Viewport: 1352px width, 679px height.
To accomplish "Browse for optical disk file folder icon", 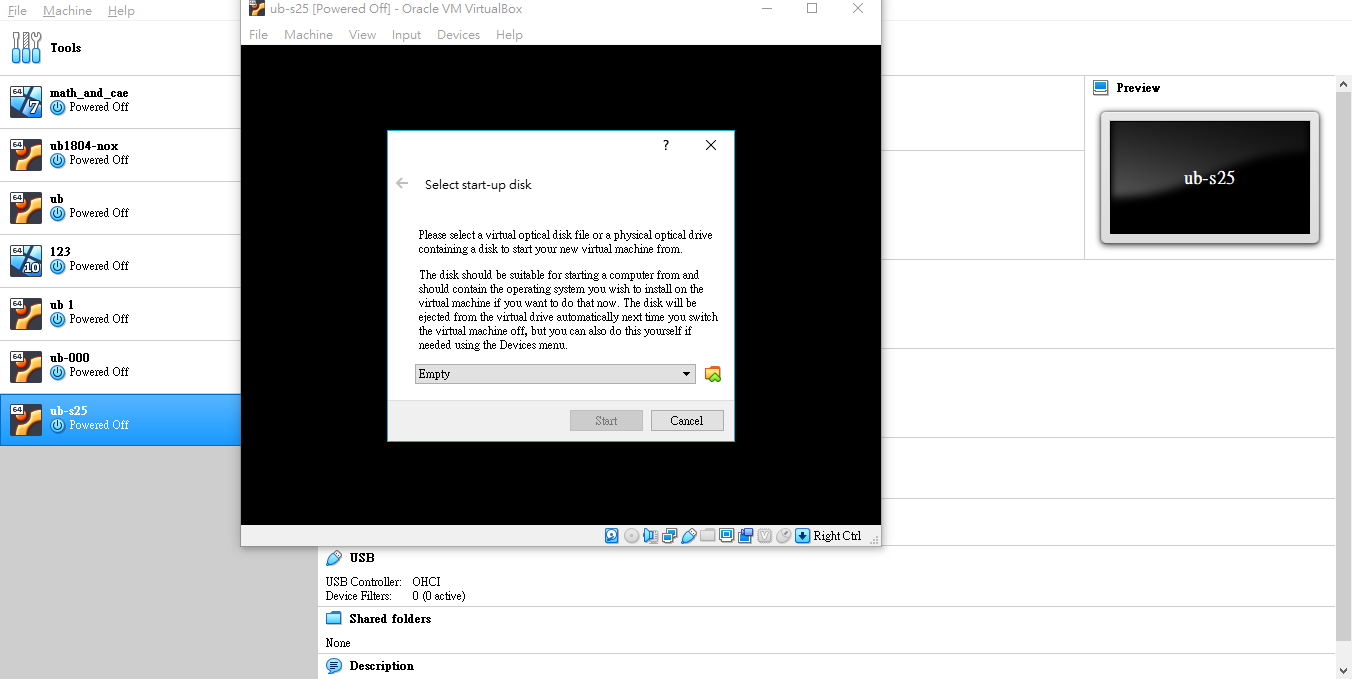I will pos(713,374).
